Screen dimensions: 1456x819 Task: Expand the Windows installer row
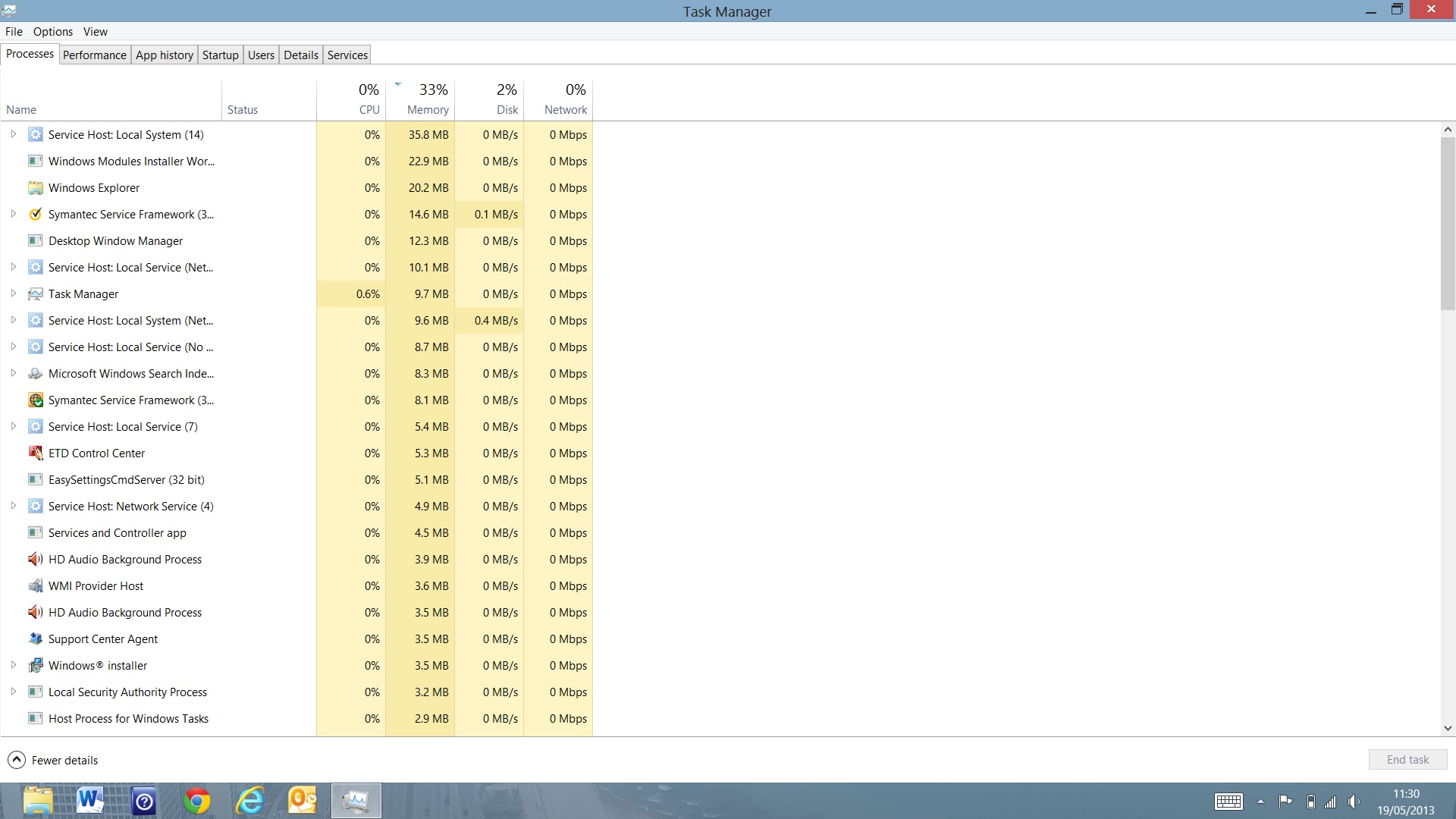click(x=13, y=665)
